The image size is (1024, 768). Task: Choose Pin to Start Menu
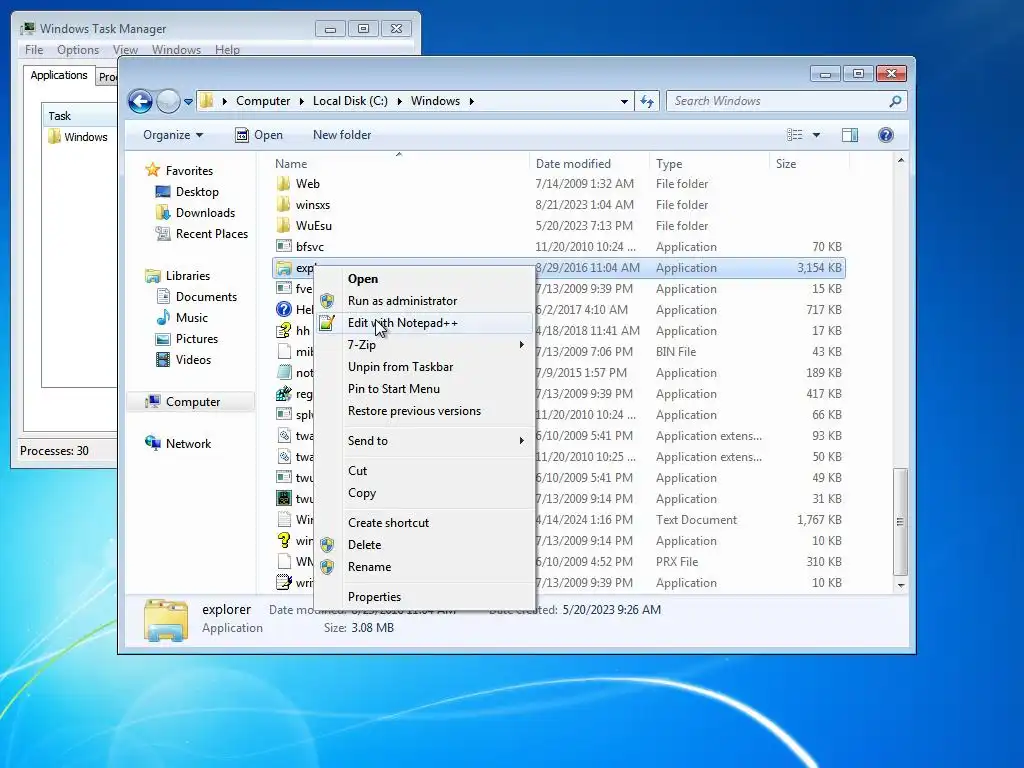(424, 389)
